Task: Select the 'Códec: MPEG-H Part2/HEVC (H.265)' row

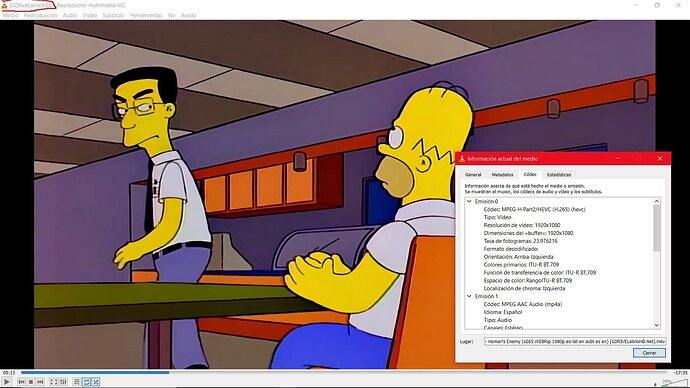Action: point(534,209)
